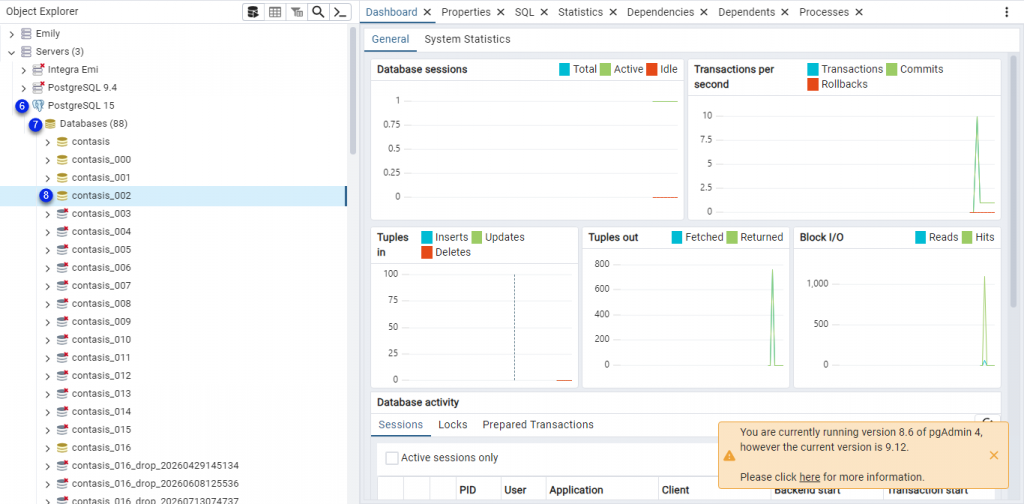Select the Sessions activity tab
The width and height of the screenshot is (1024, 504).
click(x=401, y=424)
